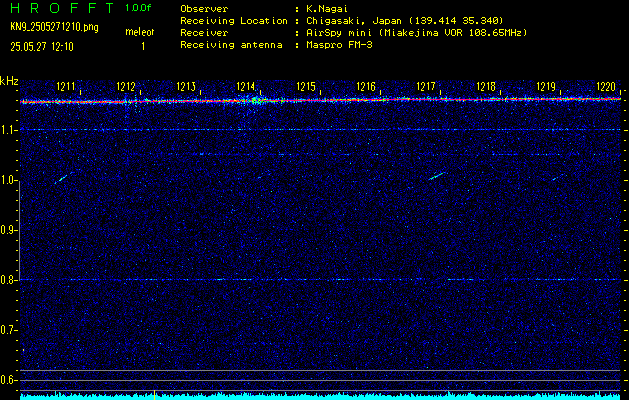Click the faint echo streak near 1219
The image size is (629, 400).
558,177
